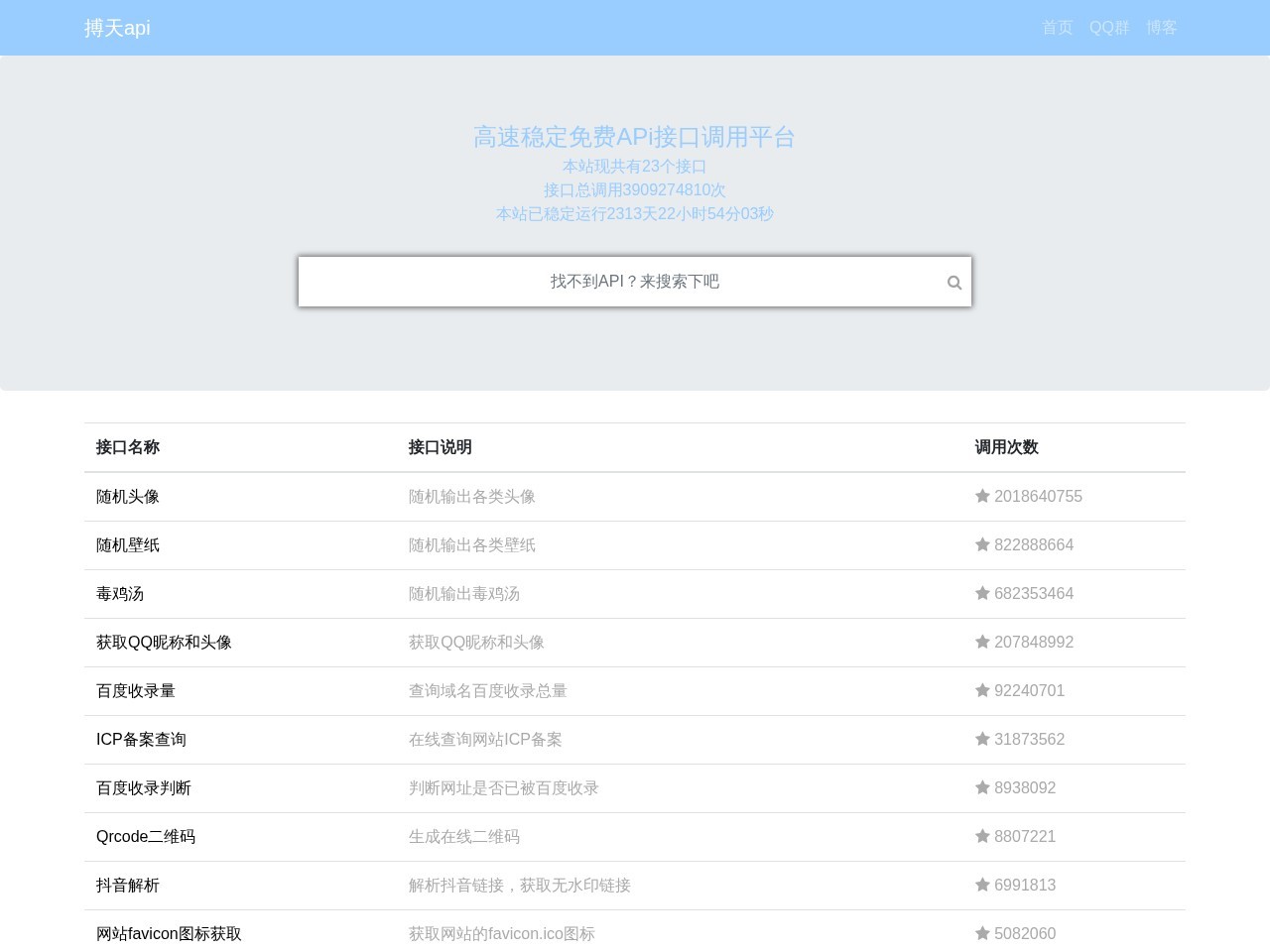This screenshot has height=952, width=1270.
Task: Click the star icon beside 随机头像 count
Action: click(x=982, y=496)
